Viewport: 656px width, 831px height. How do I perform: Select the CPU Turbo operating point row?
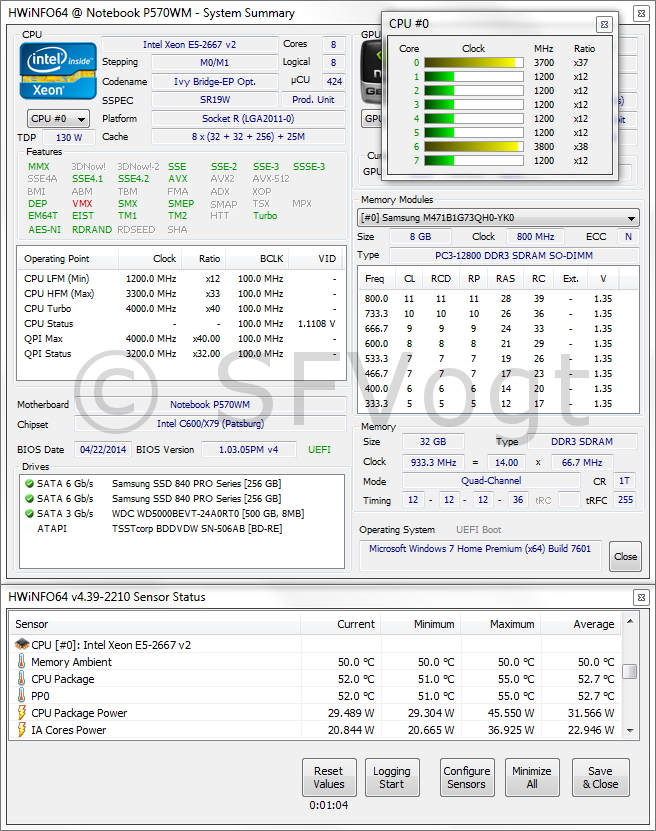(x=180, y=308)
